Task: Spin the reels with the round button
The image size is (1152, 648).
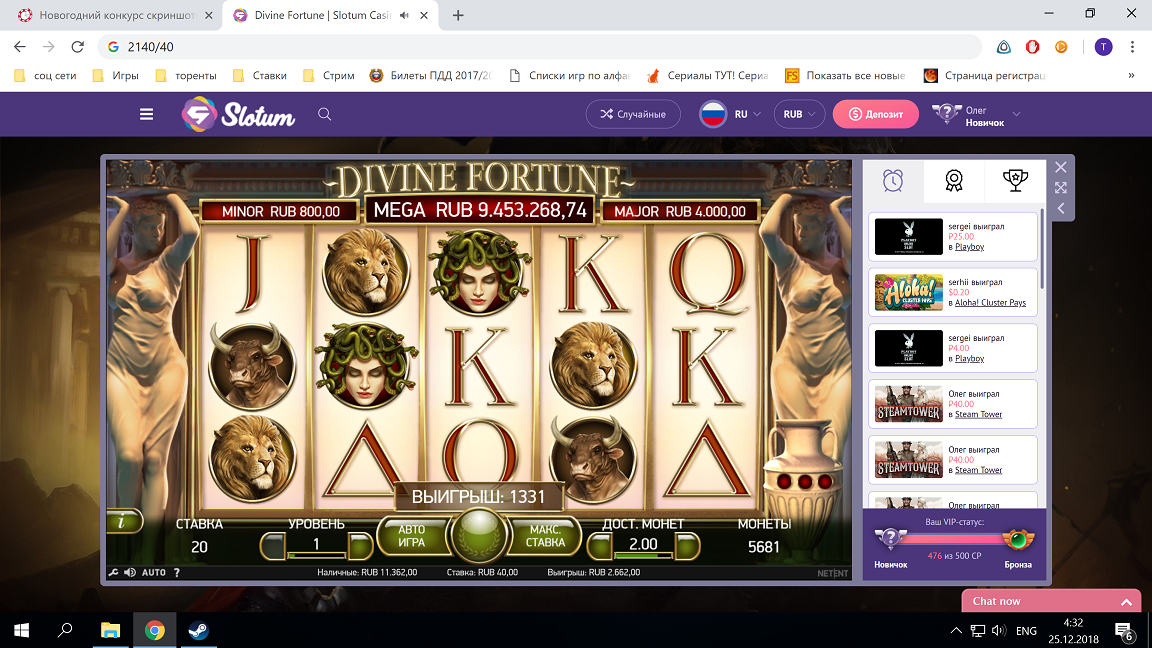Action: 479,534
